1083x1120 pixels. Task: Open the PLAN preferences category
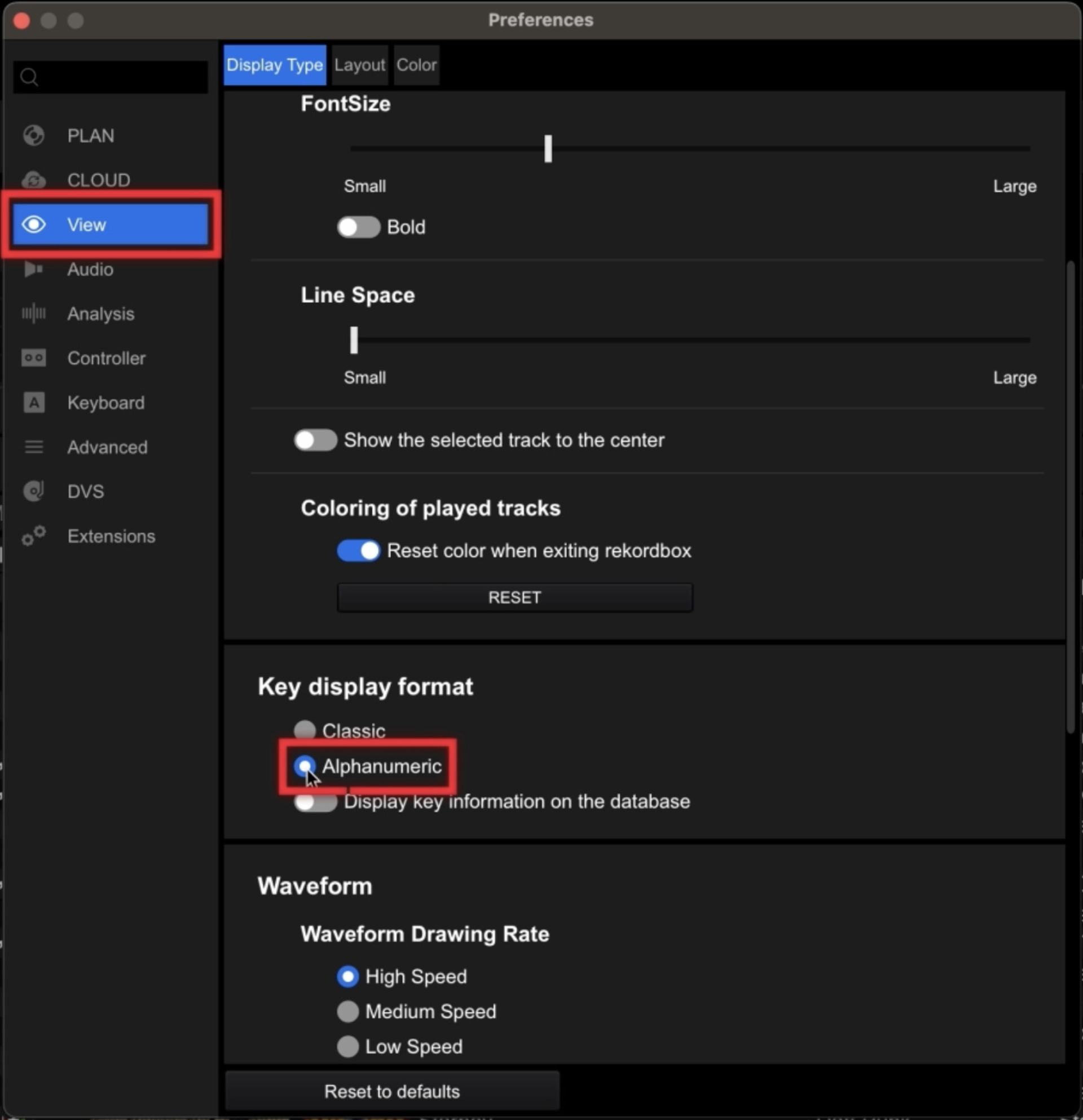point(90,135)
